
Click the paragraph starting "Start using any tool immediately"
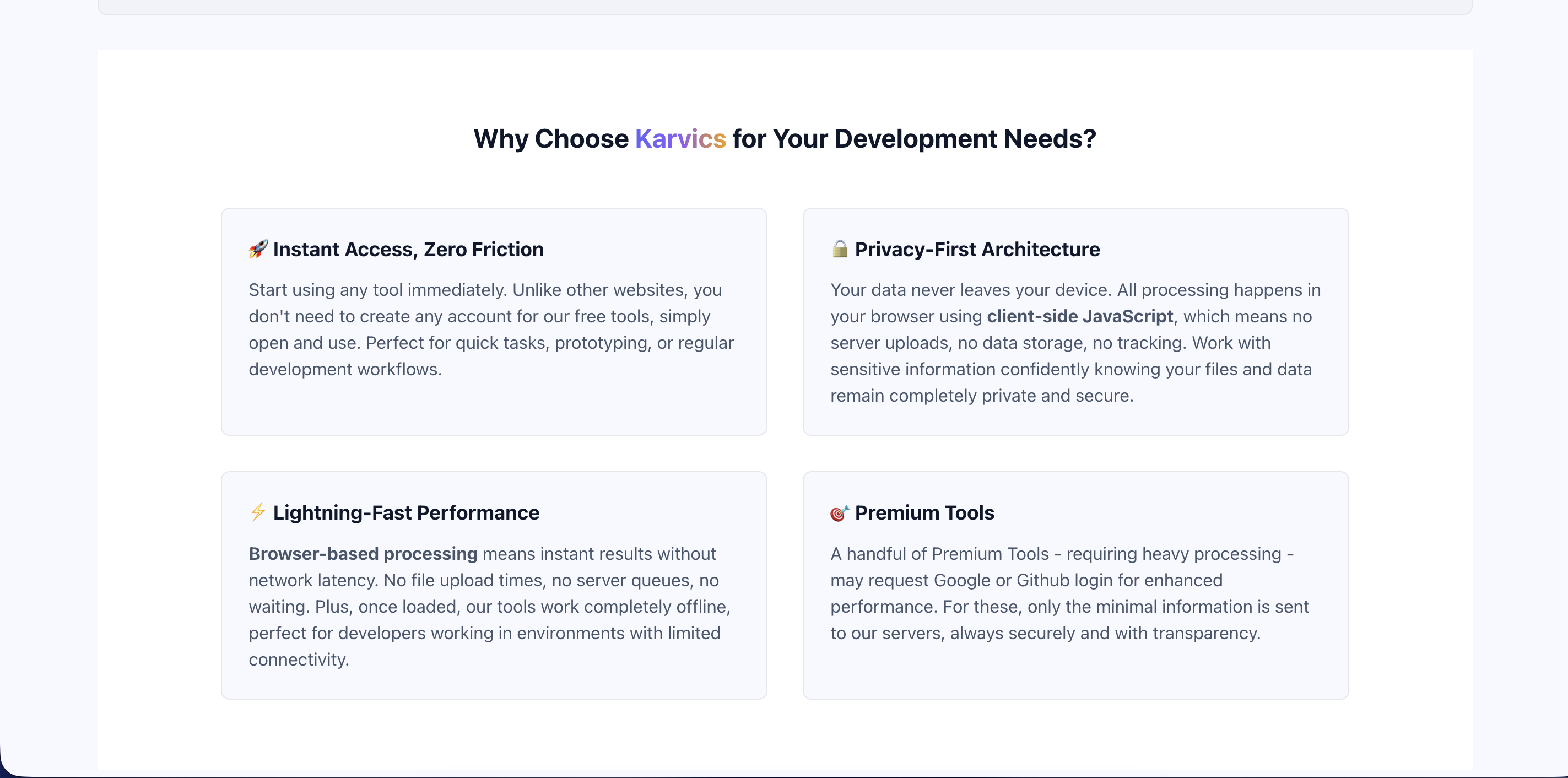490,329
